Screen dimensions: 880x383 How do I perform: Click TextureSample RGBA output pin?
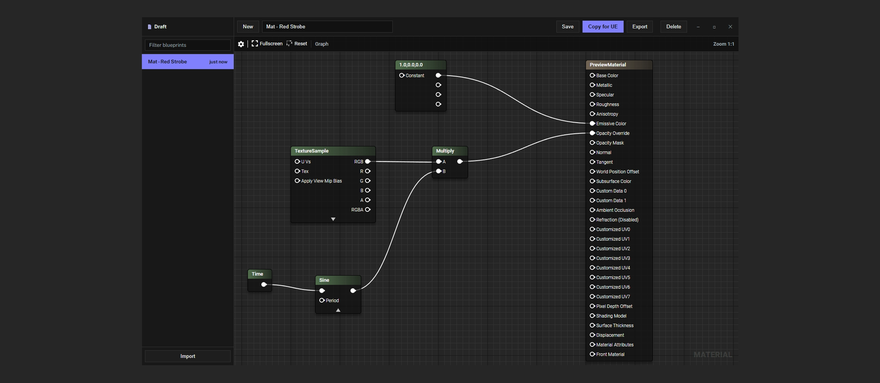pos(368,209)
